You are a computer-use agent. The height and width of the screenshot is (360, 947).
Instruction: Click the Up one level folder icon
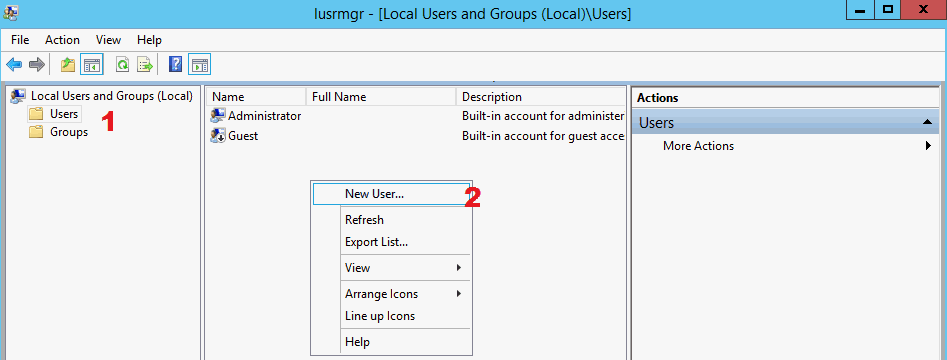point(68,64)
